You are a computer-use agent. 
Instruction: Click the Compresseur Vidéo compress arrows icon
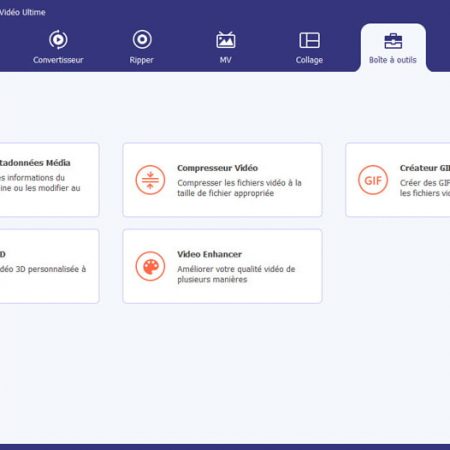pos(150,180)
